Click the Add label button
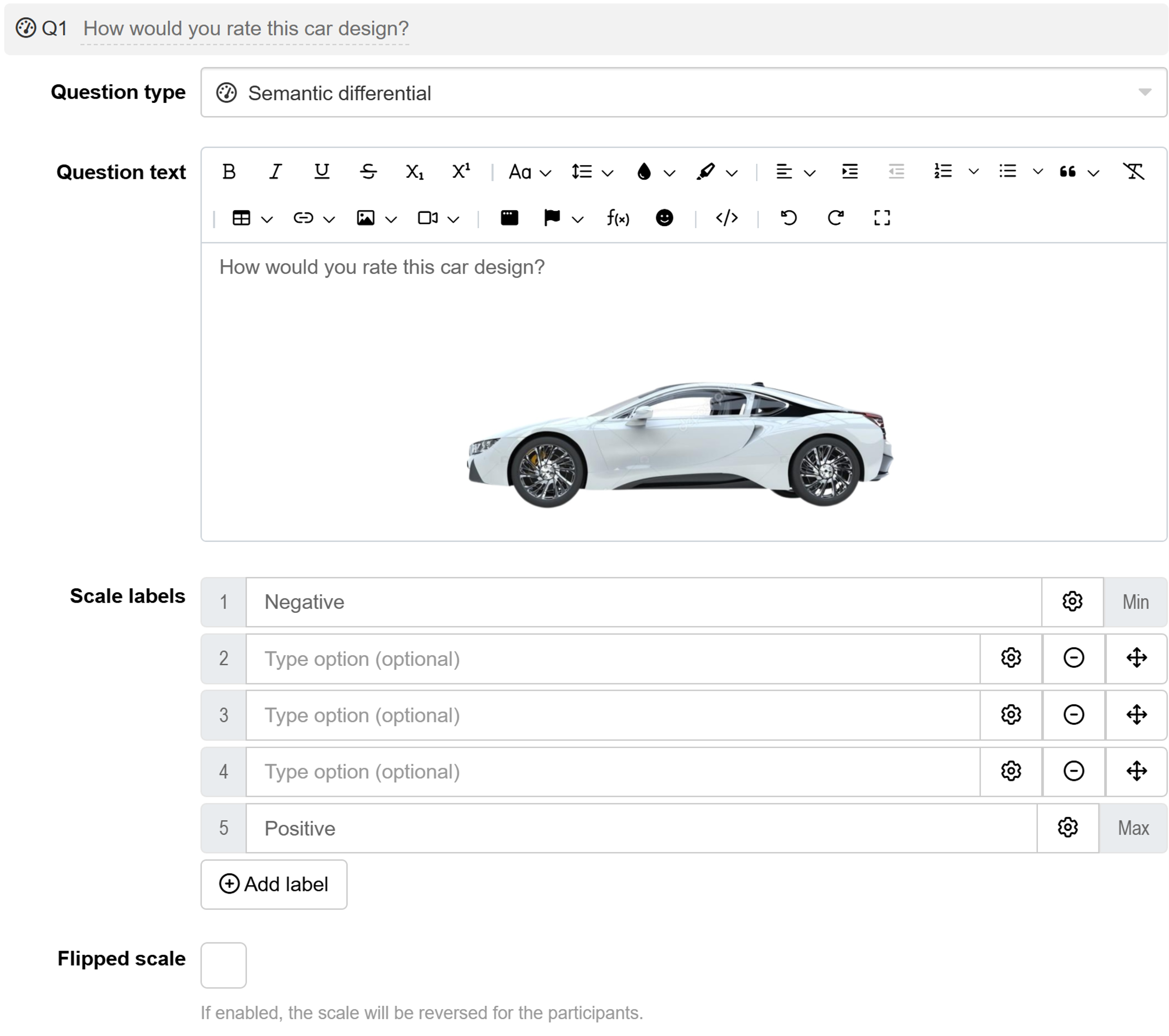1169x1036 pixels. [x=274, y=884]
